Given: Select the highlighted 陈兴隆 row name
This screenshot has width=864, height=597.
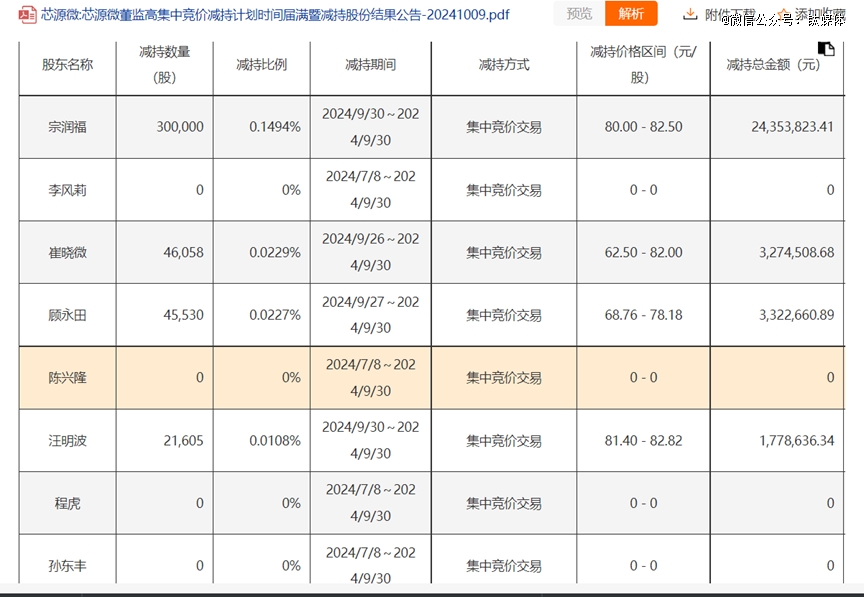Looking at the screenshot, I should pyautogui.click(x=67, y=378).
